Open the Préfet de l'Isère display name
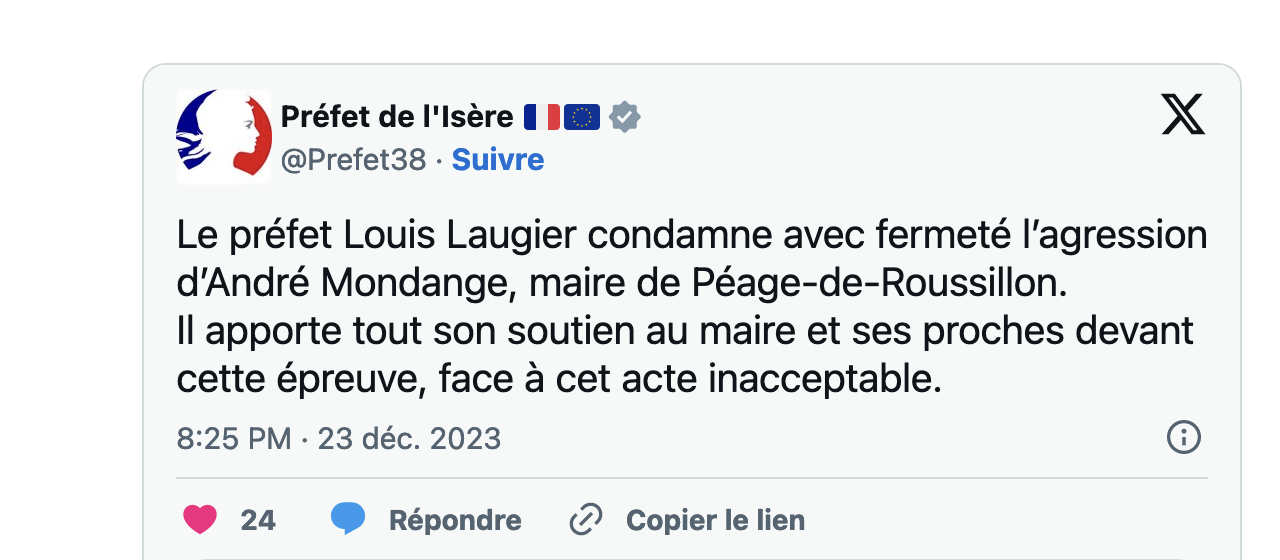Screen dimensions: 1280x560 pyautogui.click(x=397, y=117)
